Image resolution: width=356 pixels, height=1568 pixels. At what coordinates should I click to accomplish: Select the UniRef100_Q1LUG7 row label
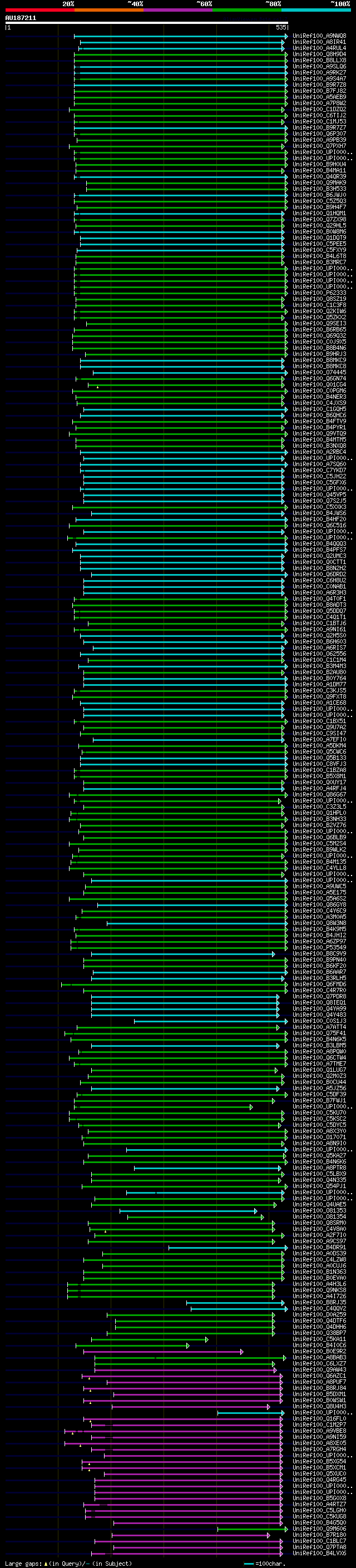tap(319, 1070)
